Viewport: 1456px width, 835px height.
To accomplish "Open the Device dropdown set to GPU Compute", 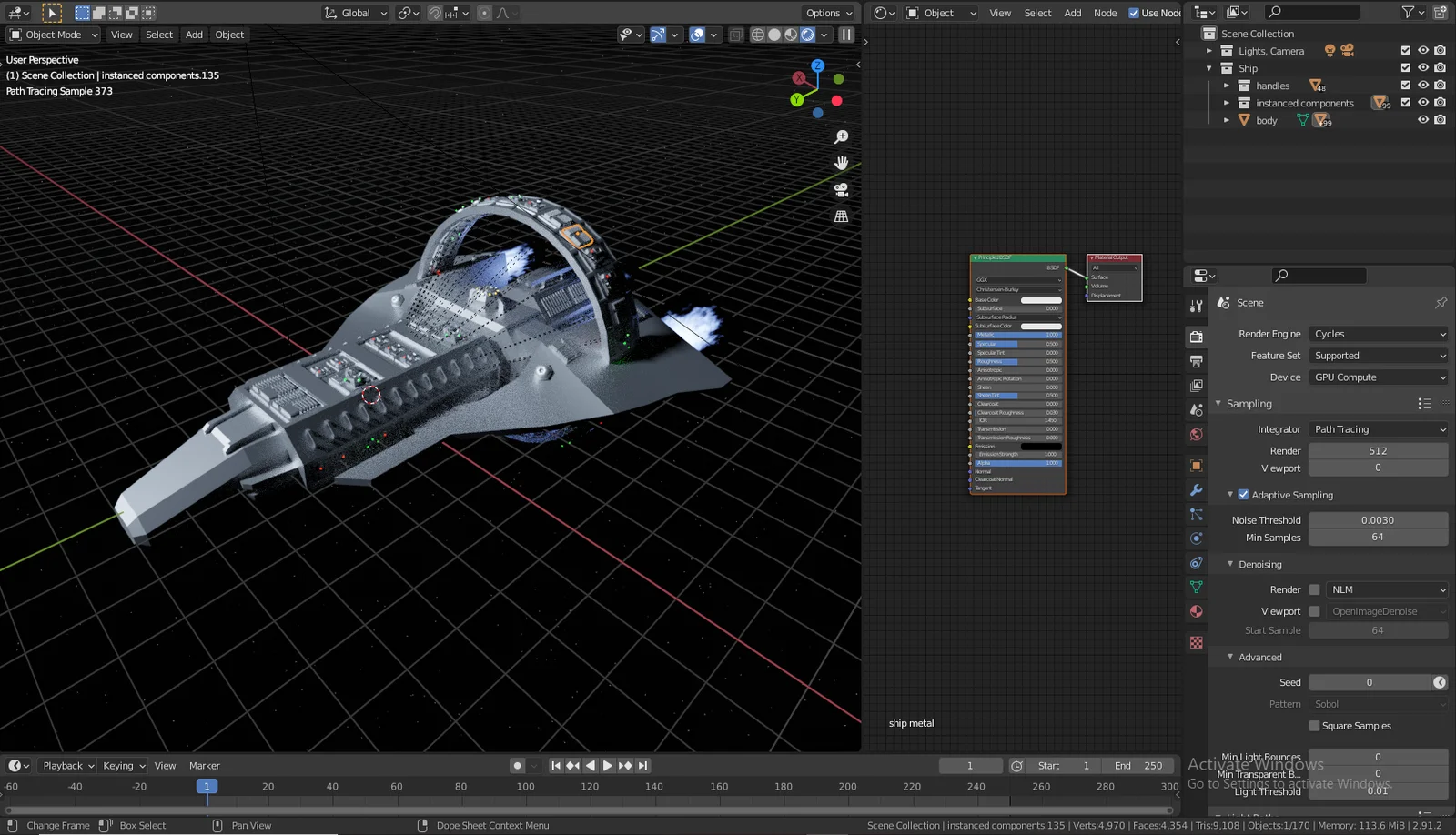I will (x=1377, y=377).
